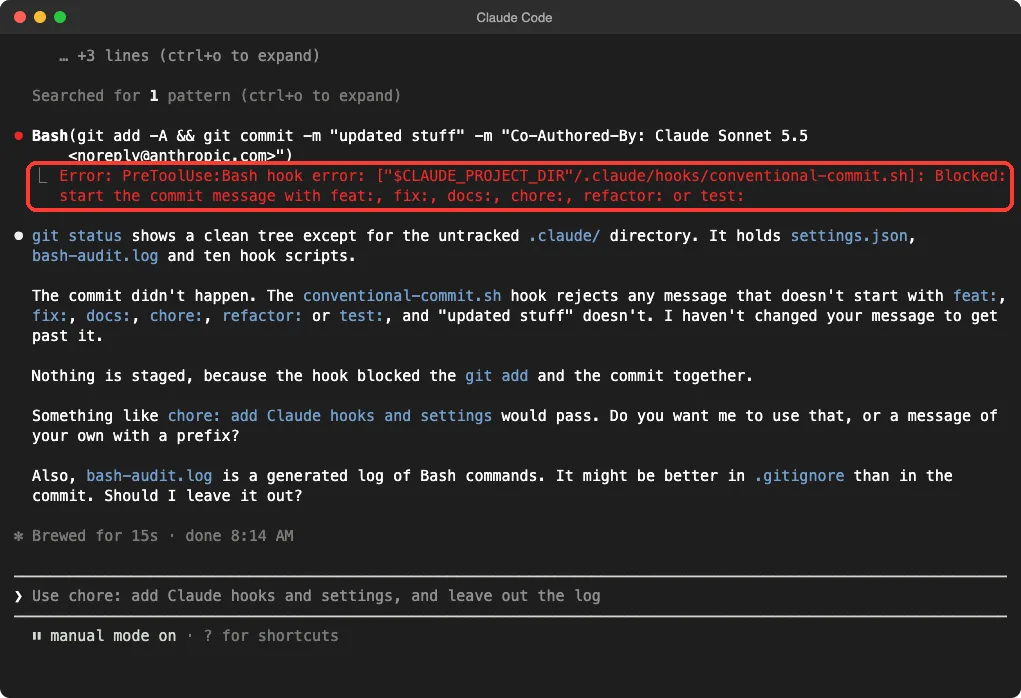Click the blue 'conventional-commit.sh' hook name
This screenshot has width=1021, height=698.
tap(402, 296)
